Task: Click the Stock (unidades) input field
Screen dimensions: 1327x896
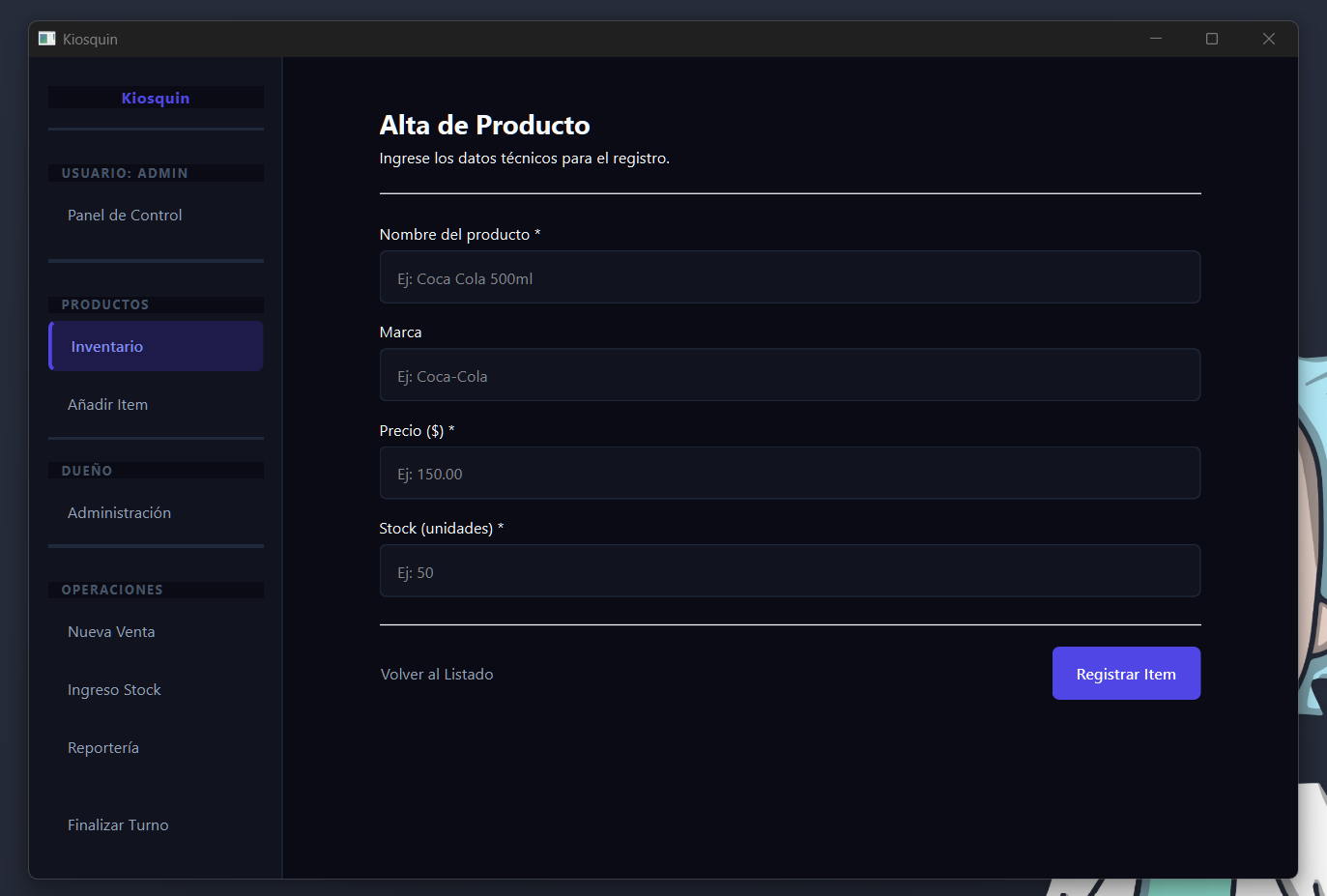Action: pos(790,570)
